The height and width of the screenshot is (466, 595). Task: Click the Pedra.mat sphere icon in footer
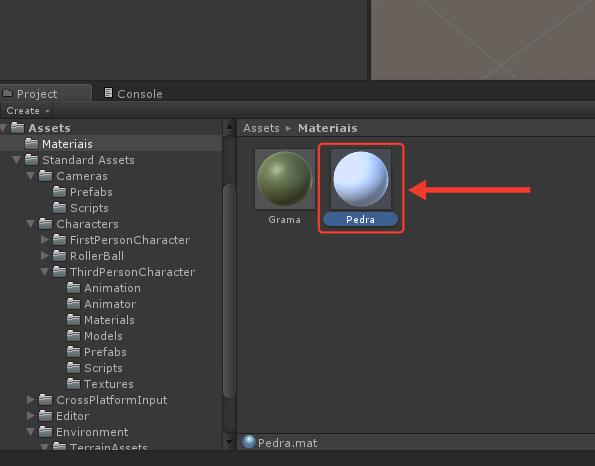[249, 442]
